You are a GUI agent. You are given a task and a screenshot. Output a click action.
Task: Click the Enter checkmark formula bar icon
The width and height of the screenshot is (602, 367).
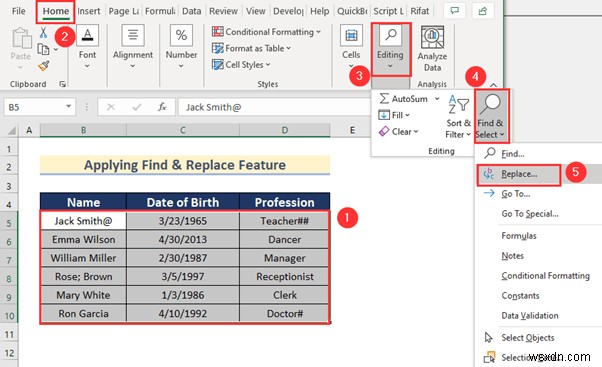[x=137, y=107]
